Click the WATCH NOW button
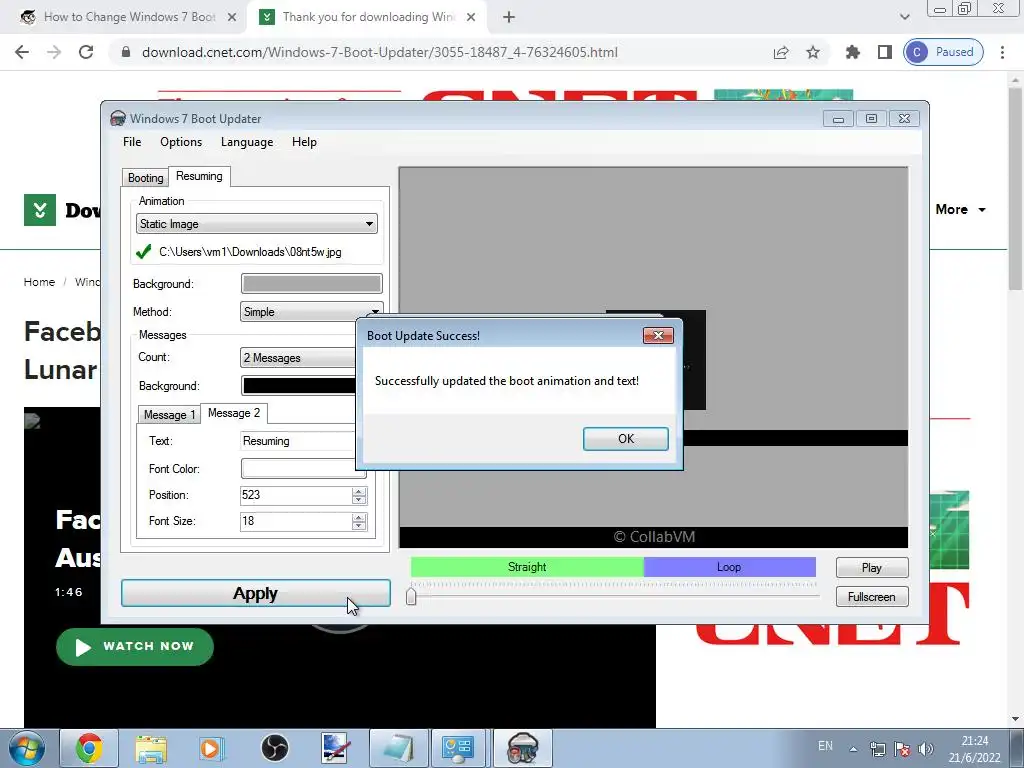Image resolution: width=1024 pixels, height=768 pixels. [x=135, y=647]
